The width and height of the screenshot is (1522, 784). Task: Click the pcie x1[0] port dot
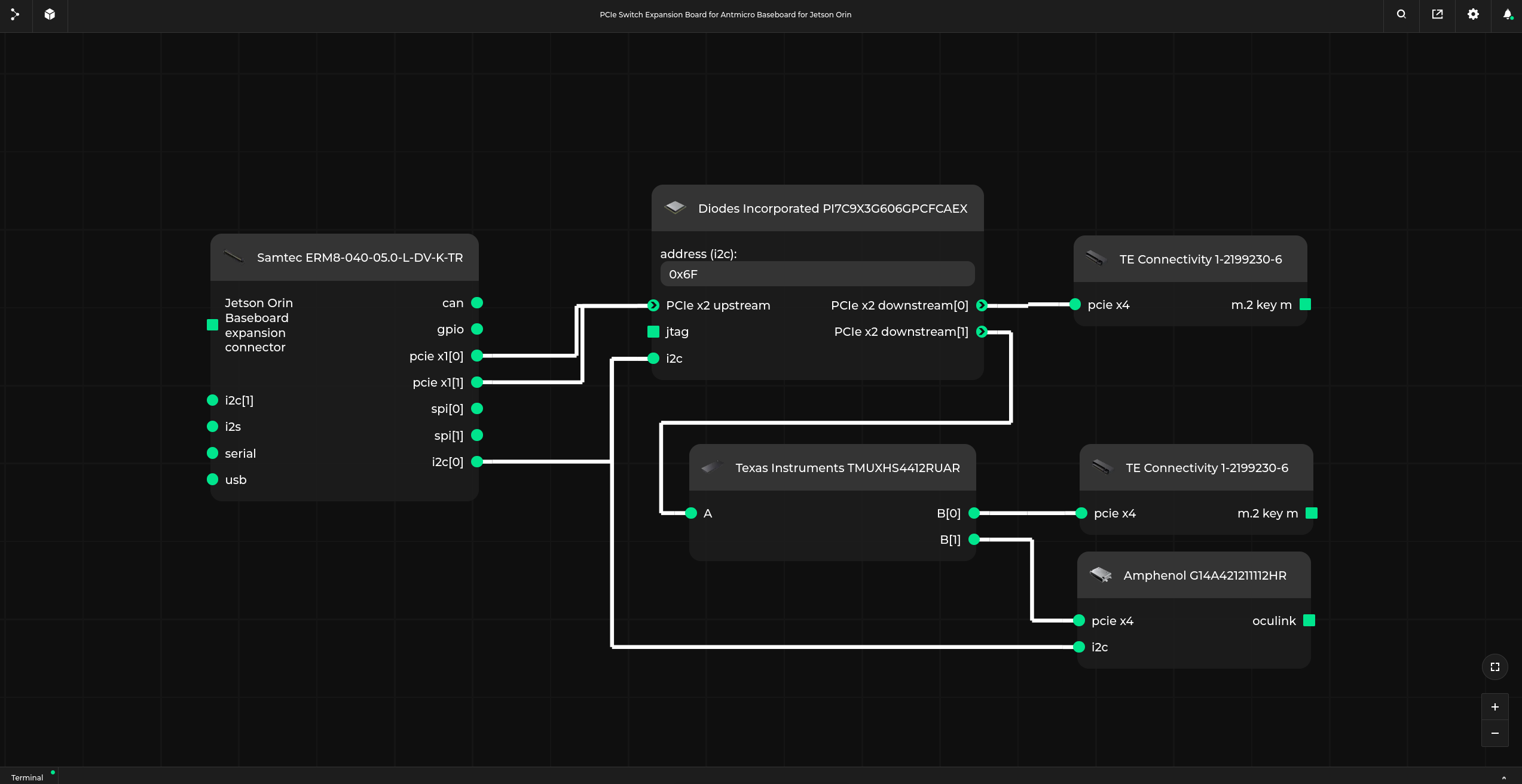click(x=477, y=356)
